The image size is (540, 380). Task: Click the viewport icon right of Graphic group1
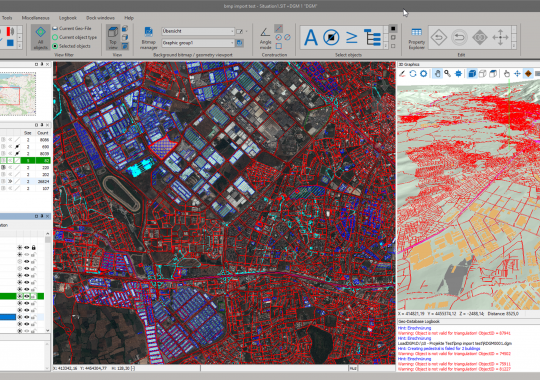pyautogui.click(x=240, y=43)
